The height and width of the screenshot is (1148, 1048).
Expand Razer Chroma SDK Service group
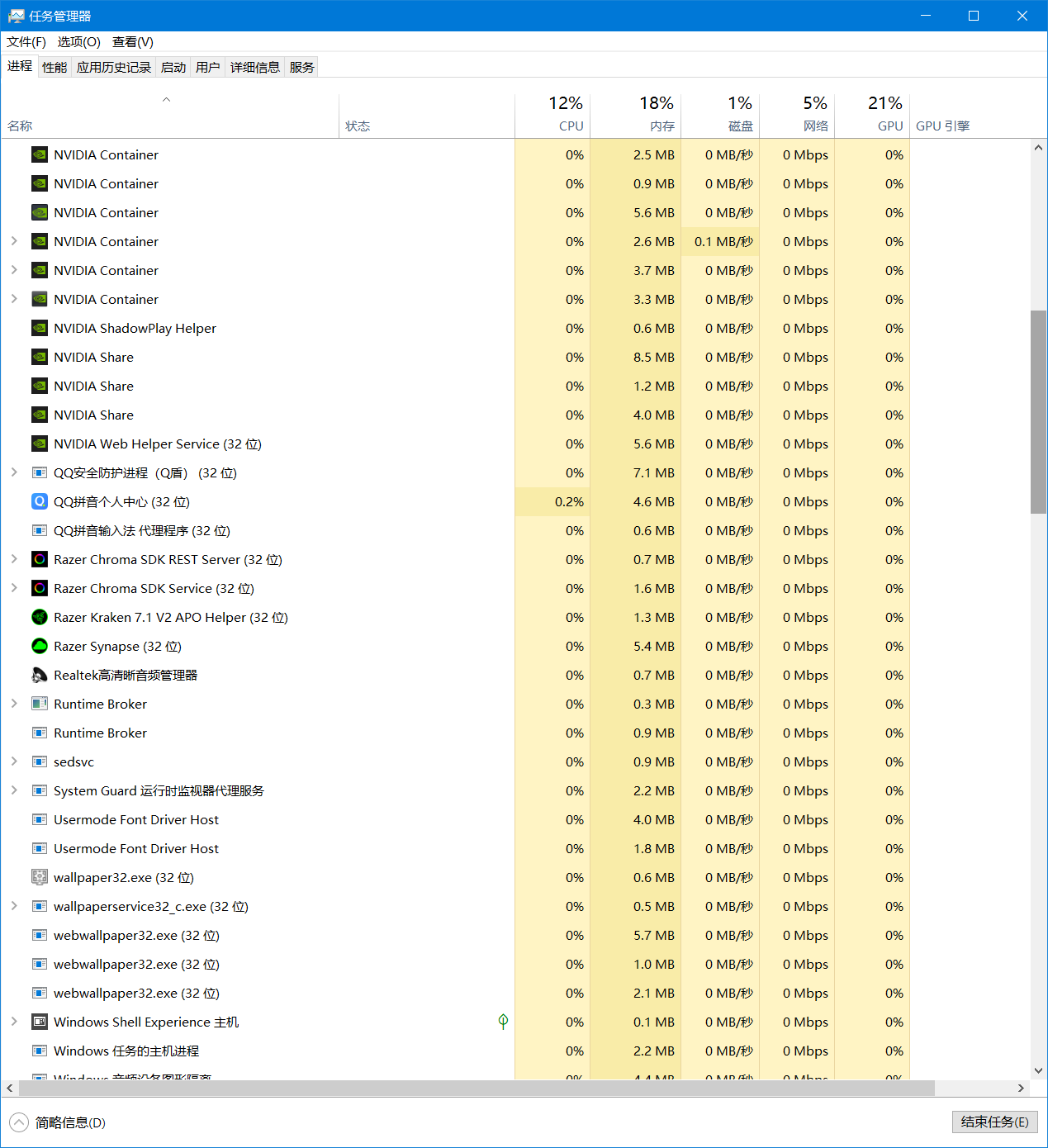coord(14,588)
